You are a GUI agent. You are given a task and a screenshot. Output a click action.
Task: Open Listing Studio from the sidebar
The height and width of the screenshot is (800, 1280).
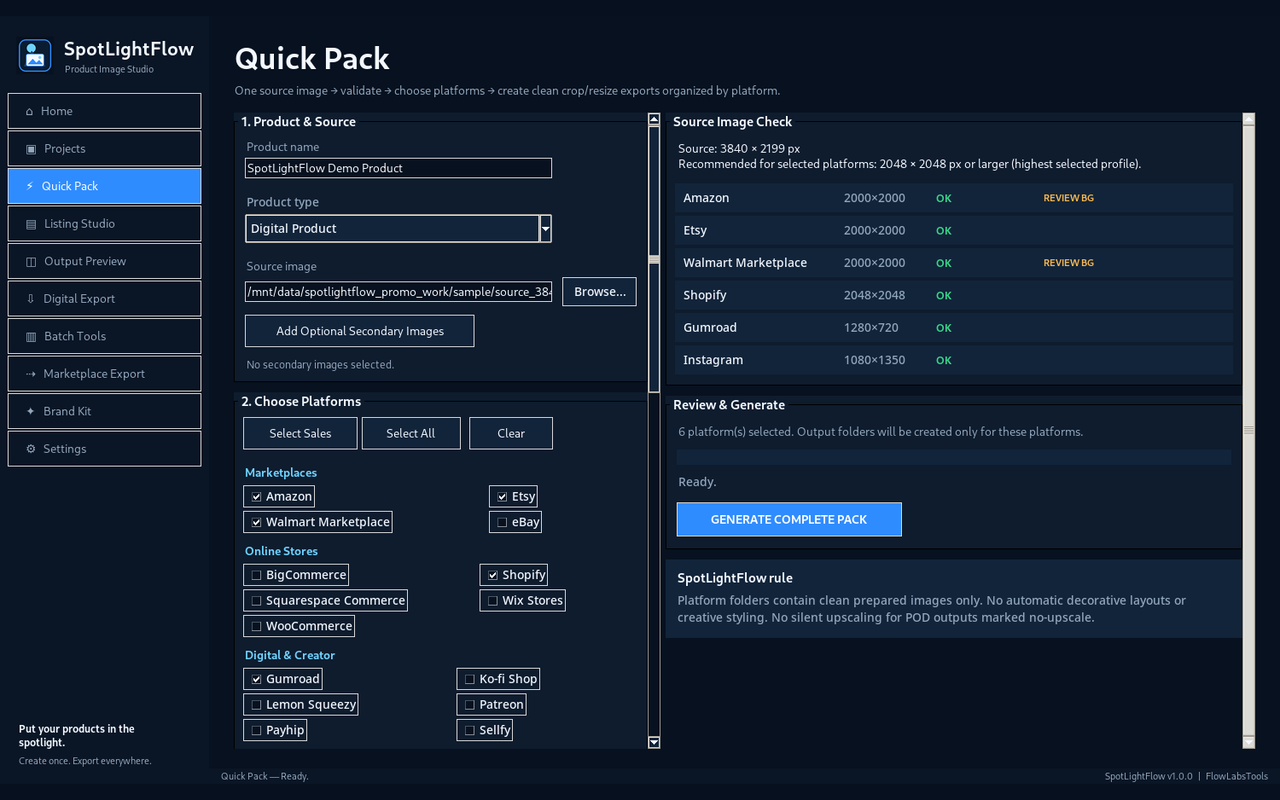104,223
